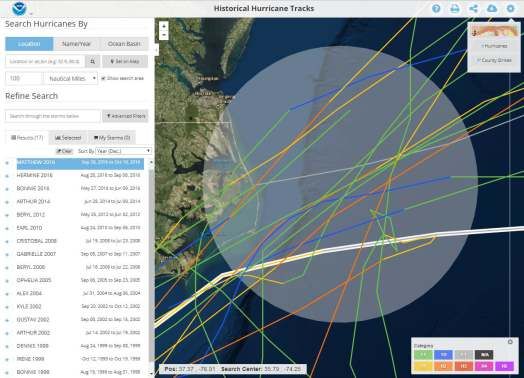Open the Nautical Miles units dropdown
524x378 pixels.
pos(72,79)
